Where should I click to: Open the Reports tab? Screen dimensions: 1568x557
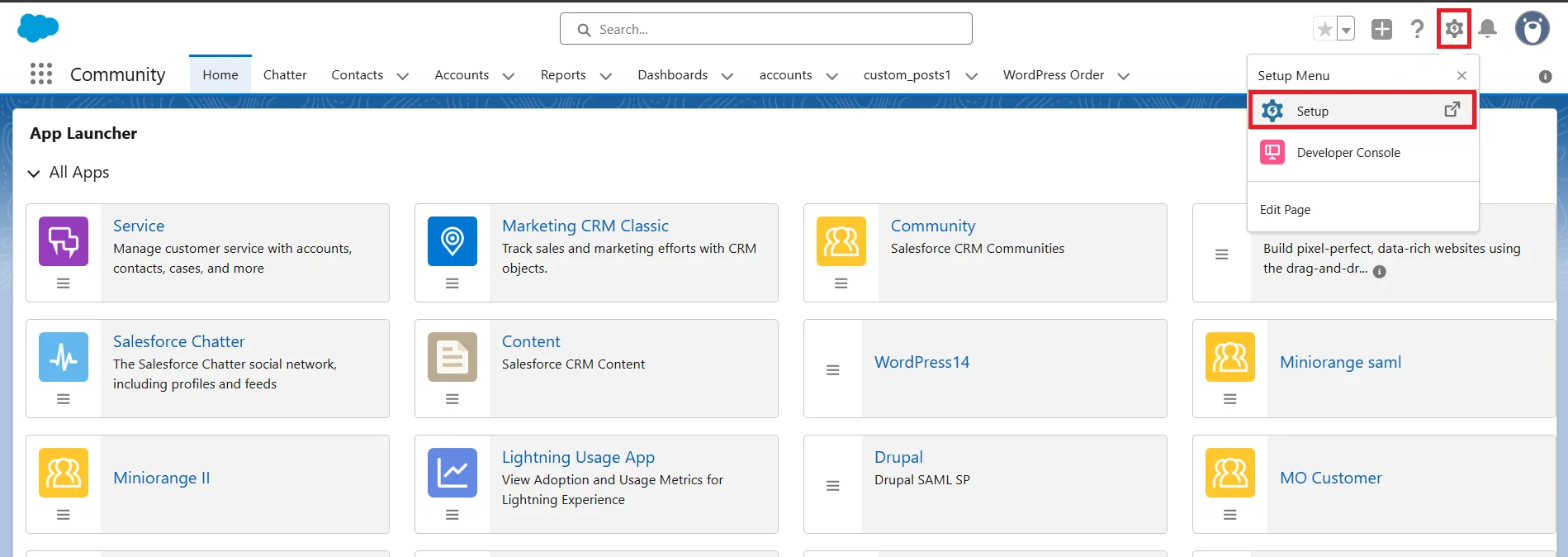click(563, 75)
